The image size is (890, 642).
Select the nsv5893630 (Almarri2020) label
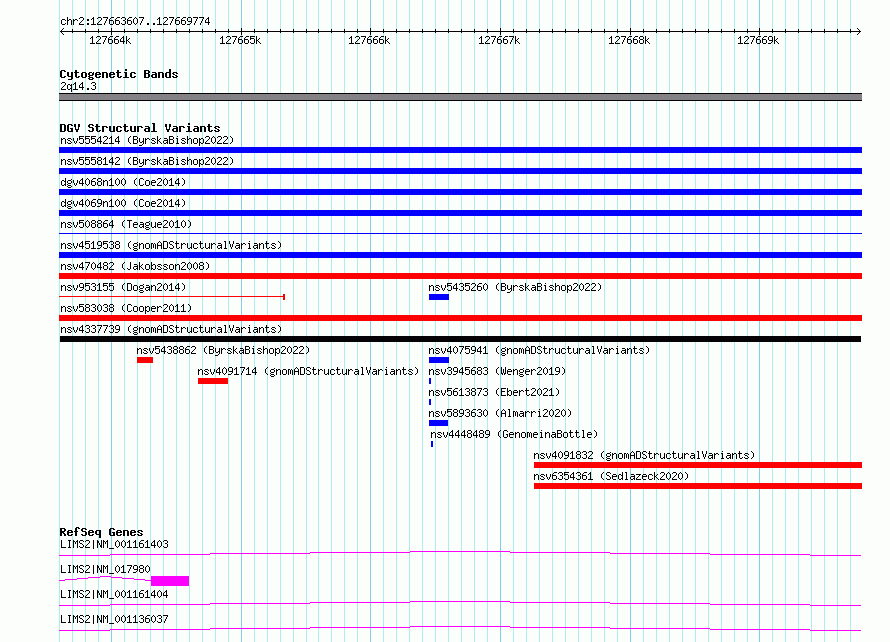[500, 413]
